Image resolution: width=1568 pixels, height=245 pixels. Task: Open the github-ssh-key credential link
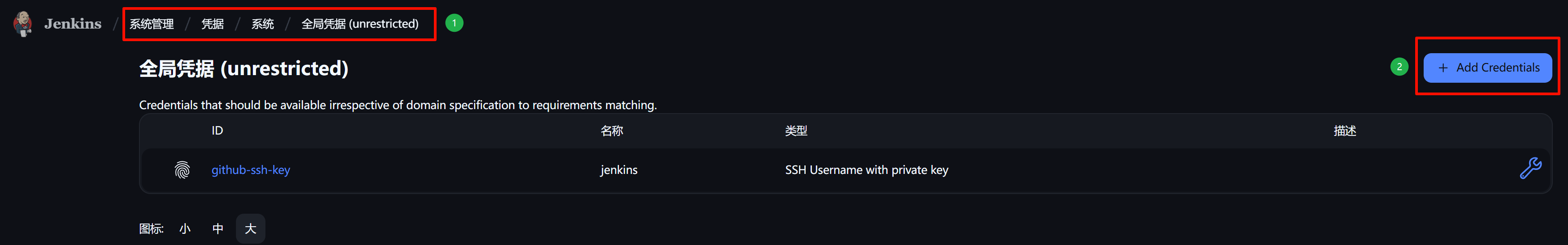click(x=250, y=170)
